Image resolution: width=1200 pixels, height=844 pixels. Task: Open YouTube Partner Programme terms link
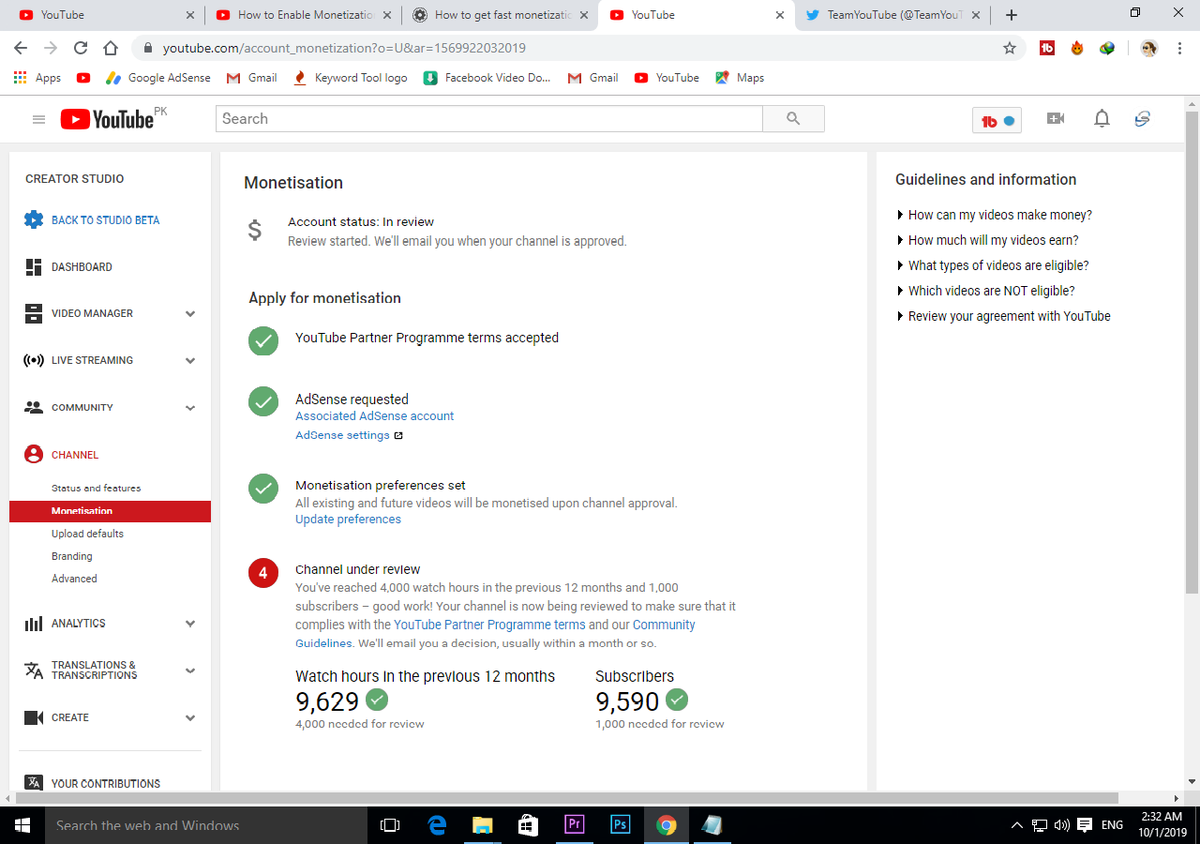[x=490, y=625]
